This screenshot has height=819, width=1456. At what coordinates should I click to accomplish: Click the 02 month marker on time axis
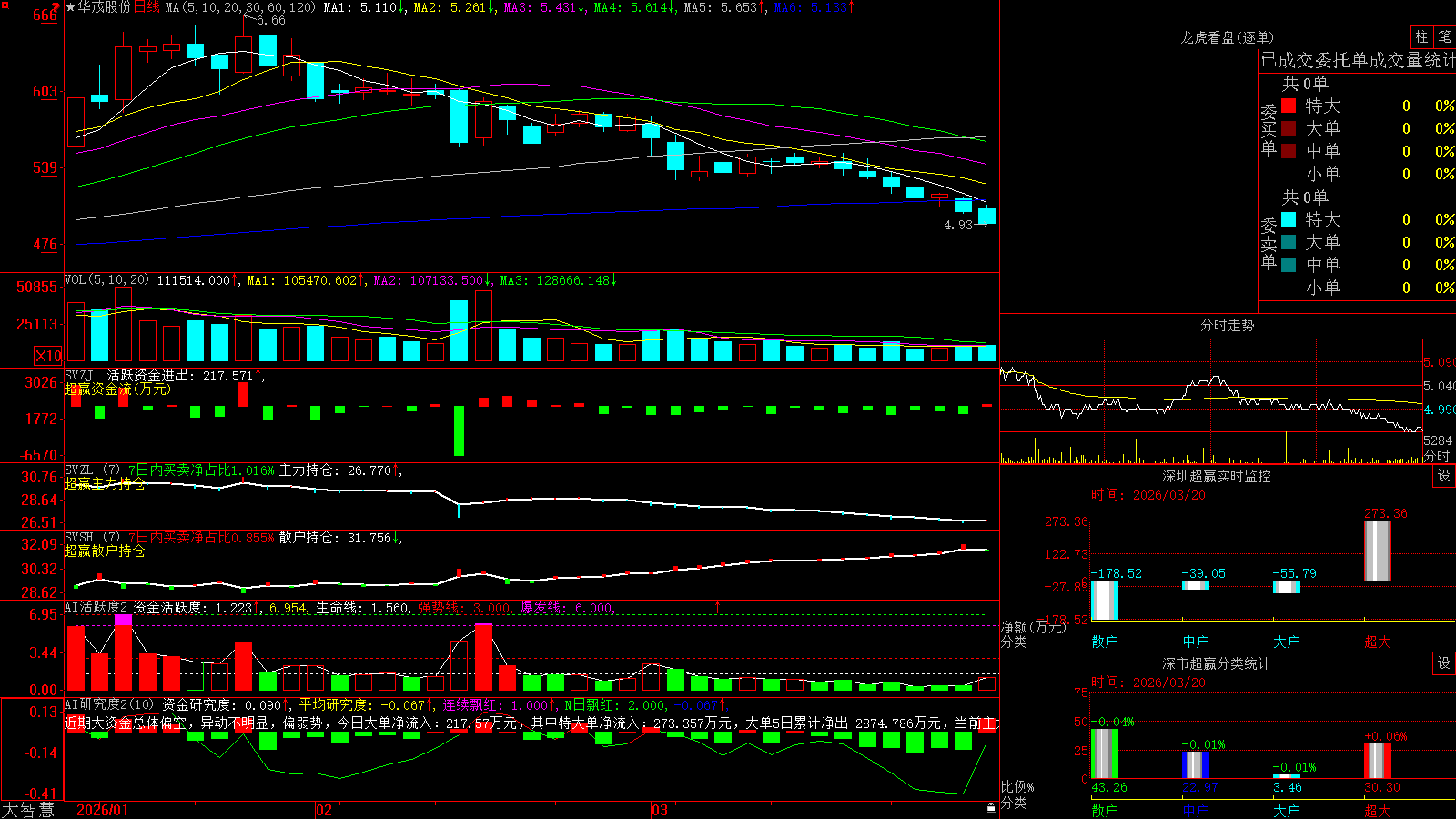(x=323, y=810)
